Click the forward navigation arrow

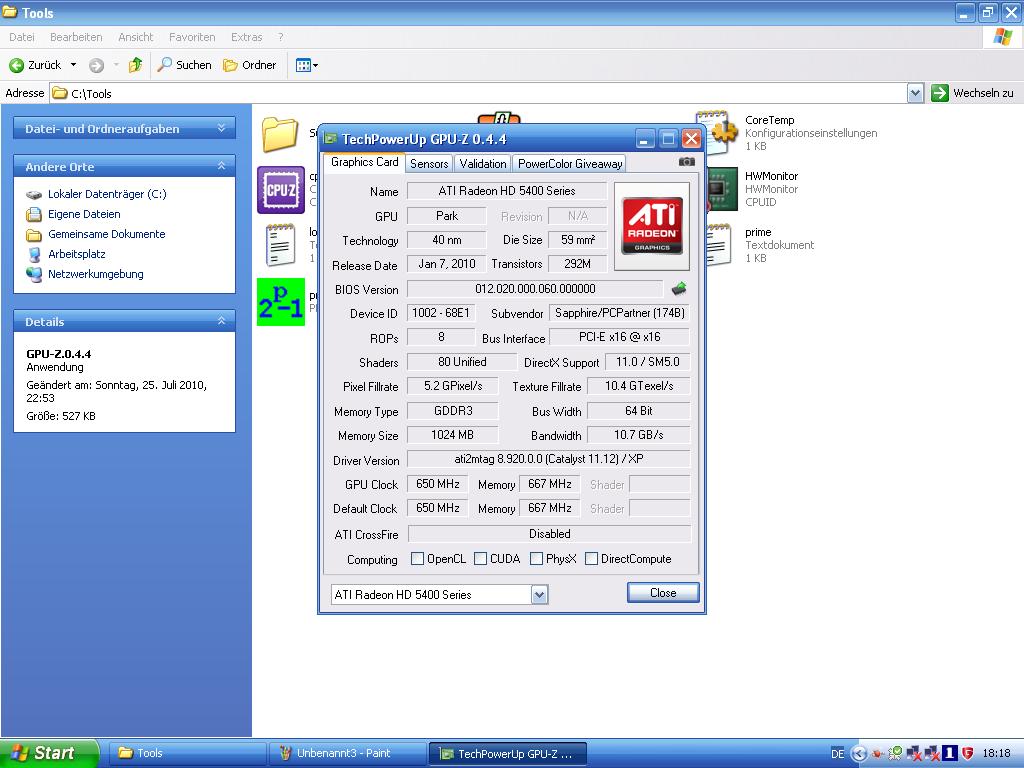(x=97, y=65)
